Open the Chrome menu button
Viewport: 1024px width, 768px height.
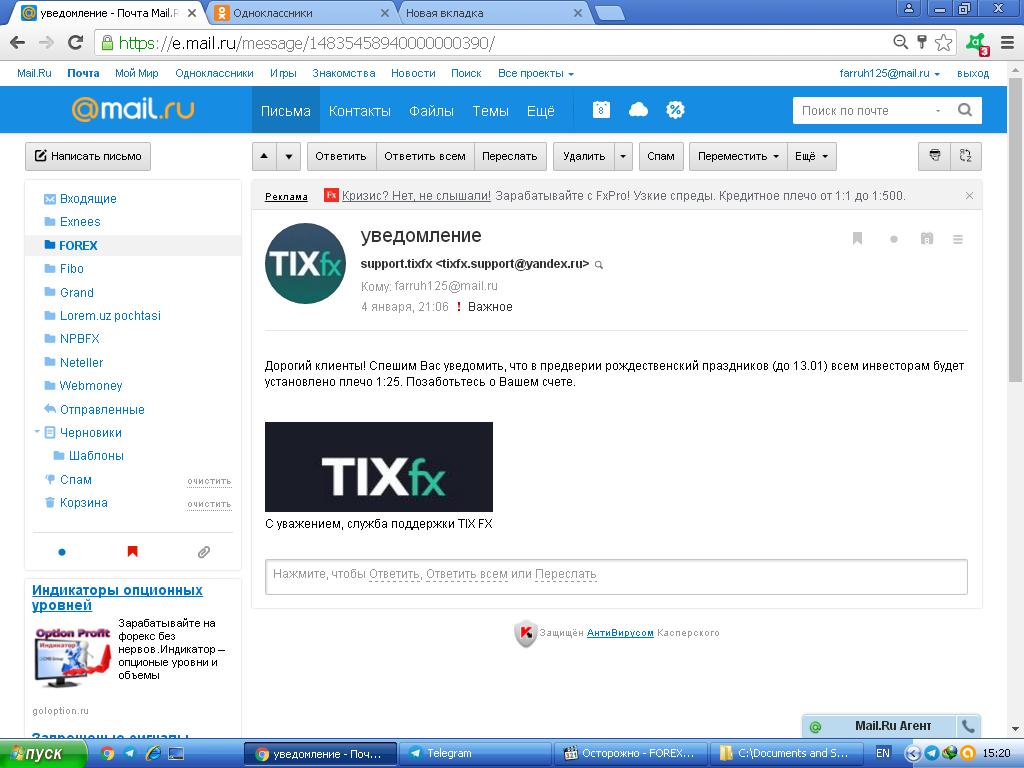click(x=1008, y=43)
